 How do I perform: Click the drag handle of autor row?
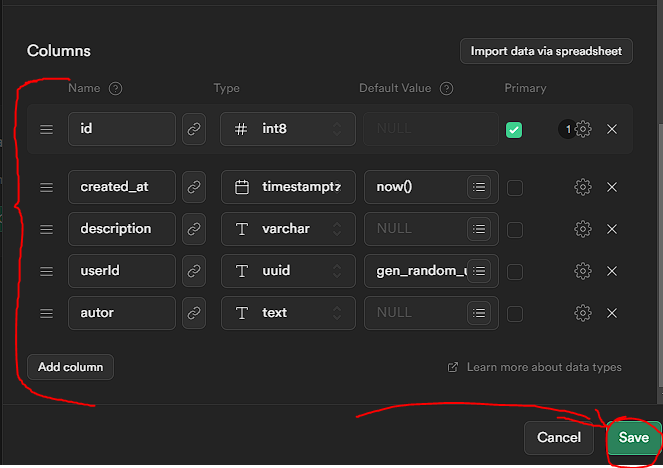click(x=47, y=313)
